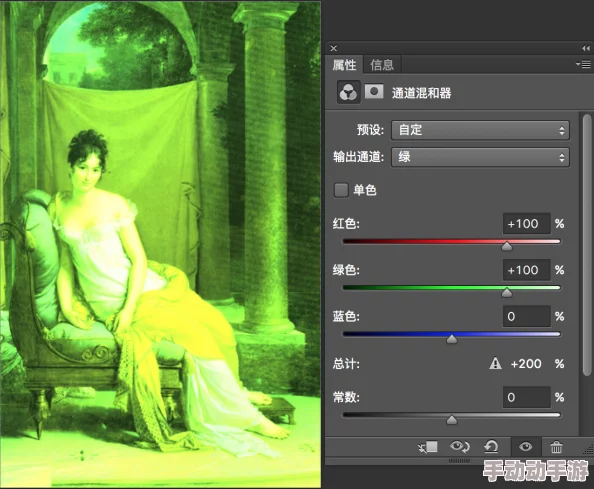Click the 蓝色 value input field
This screenshot has width=594, height=489.
(526, 316)
